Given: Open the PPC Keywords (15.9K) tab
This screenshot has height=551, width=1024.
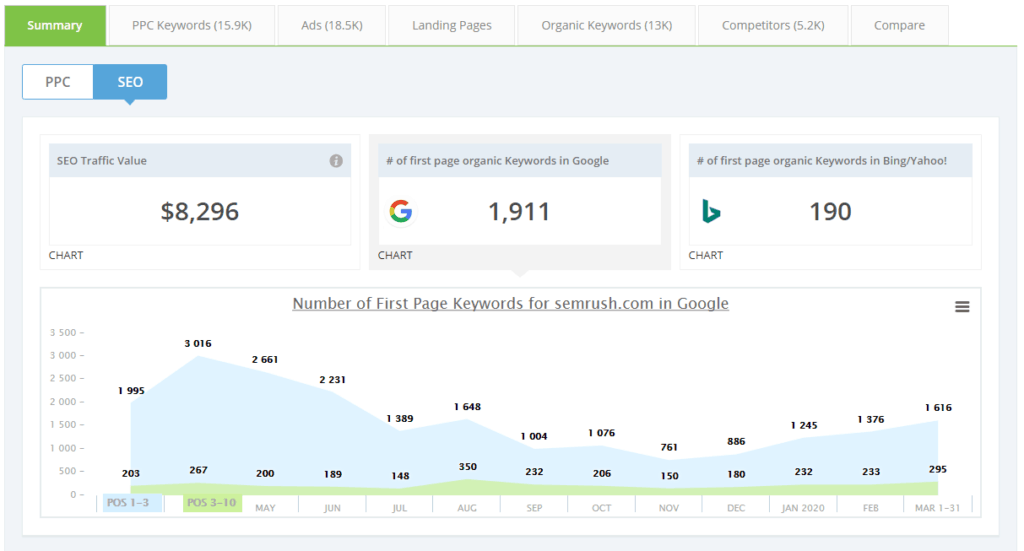Looking at the screenshot, I should tap(192, 25).
